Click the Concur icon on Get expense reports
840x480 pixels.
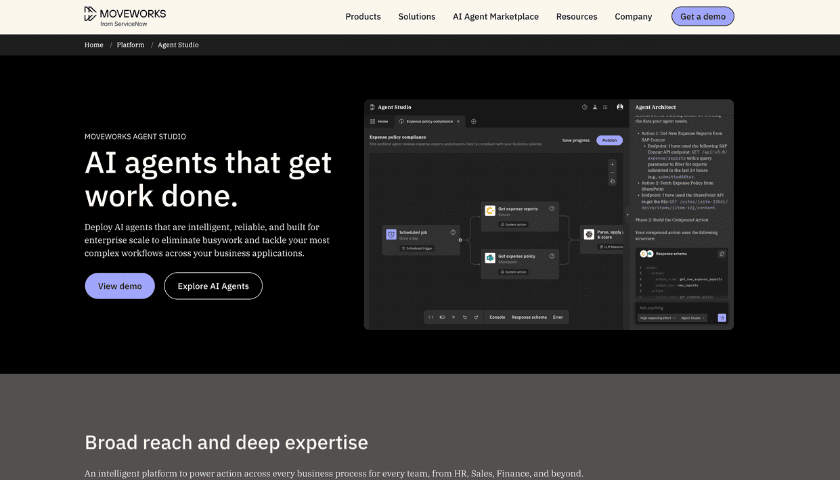tap(490, 211)
